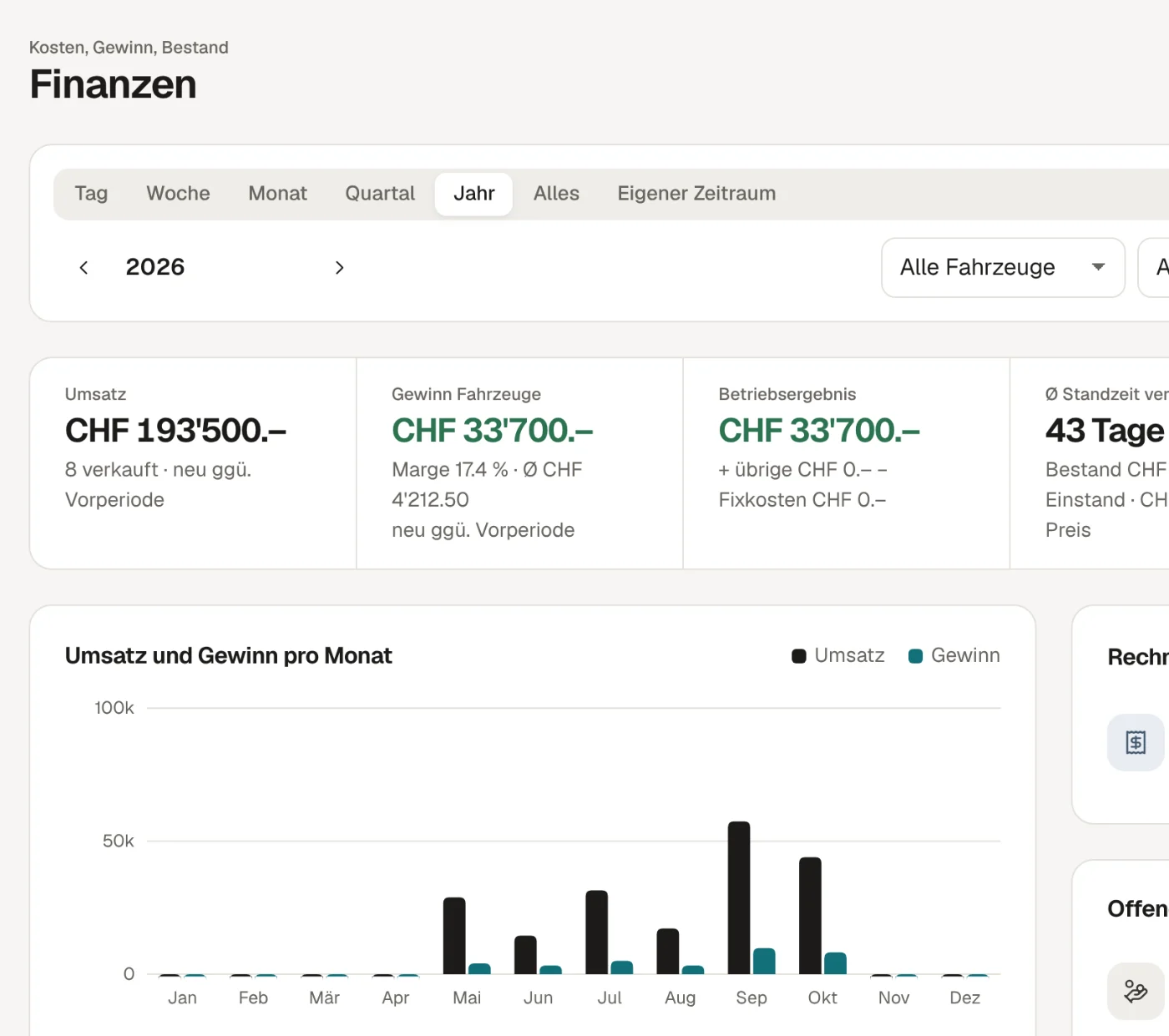Click the Oktober Gewinn teal bar
1169x1036 pixels.
[x=835, y=963]
